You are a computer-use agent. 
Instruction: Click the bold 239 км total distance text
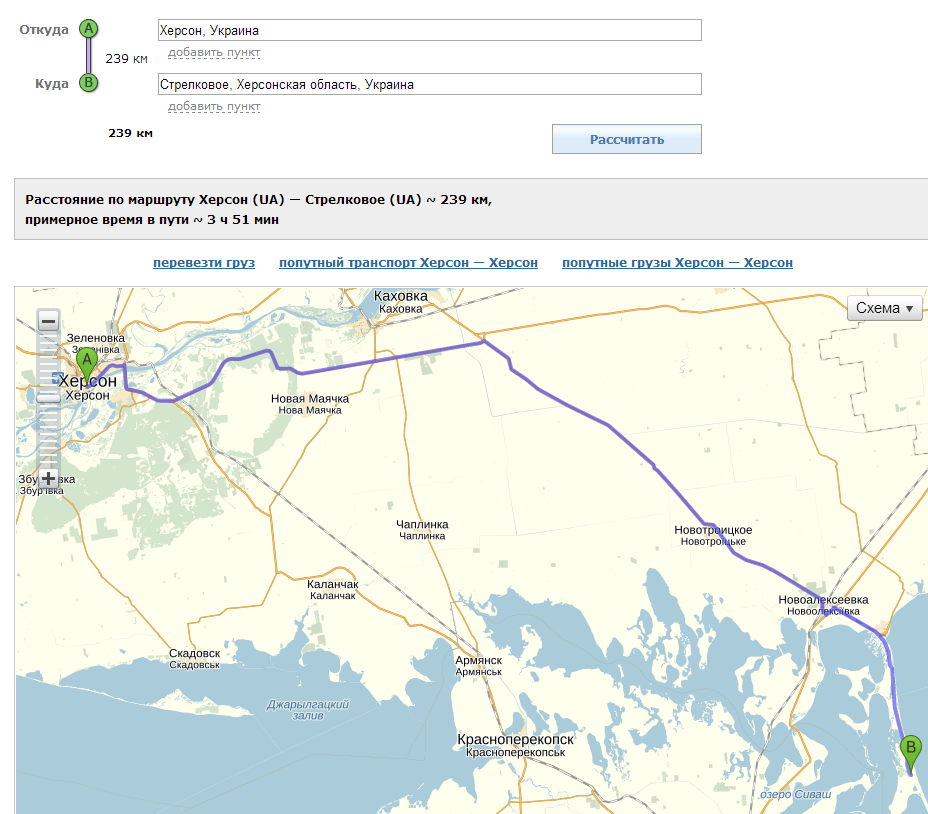point(130,133)
